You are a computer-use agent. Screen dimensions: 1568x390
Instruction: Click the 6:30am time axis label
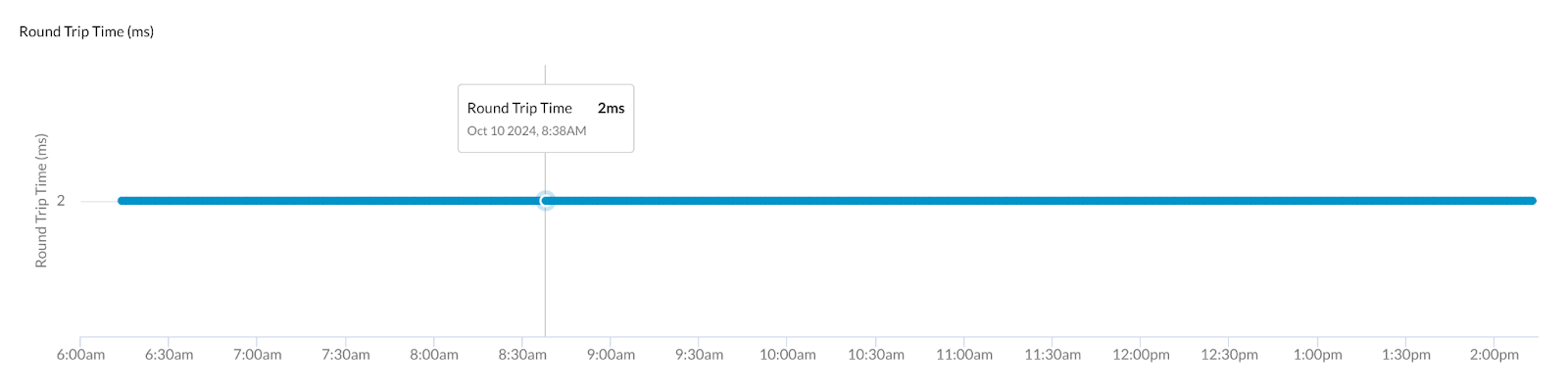click(x=169, y=355)
